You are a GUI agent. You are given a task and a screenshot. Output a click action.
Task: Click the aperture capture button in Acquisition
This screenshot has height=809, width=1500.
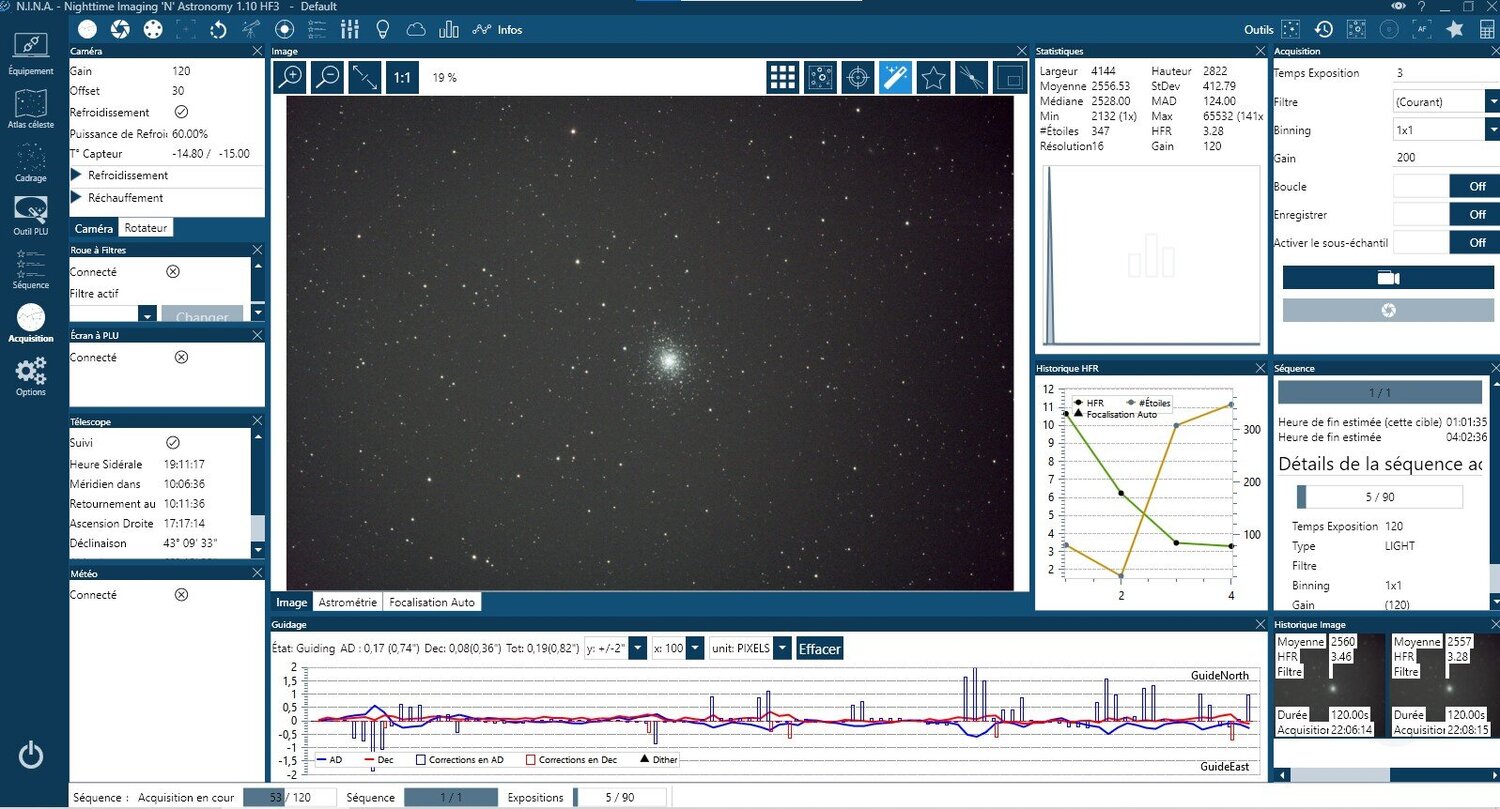click(1388, 310)
